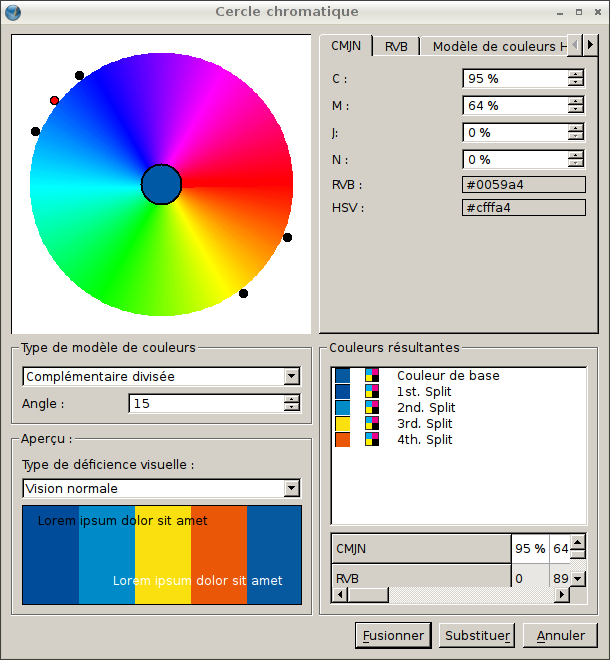Image resolution: width=610 pixels, height=660 pixels.
Task: Click the N percentage field
Action: click(515, 160)
